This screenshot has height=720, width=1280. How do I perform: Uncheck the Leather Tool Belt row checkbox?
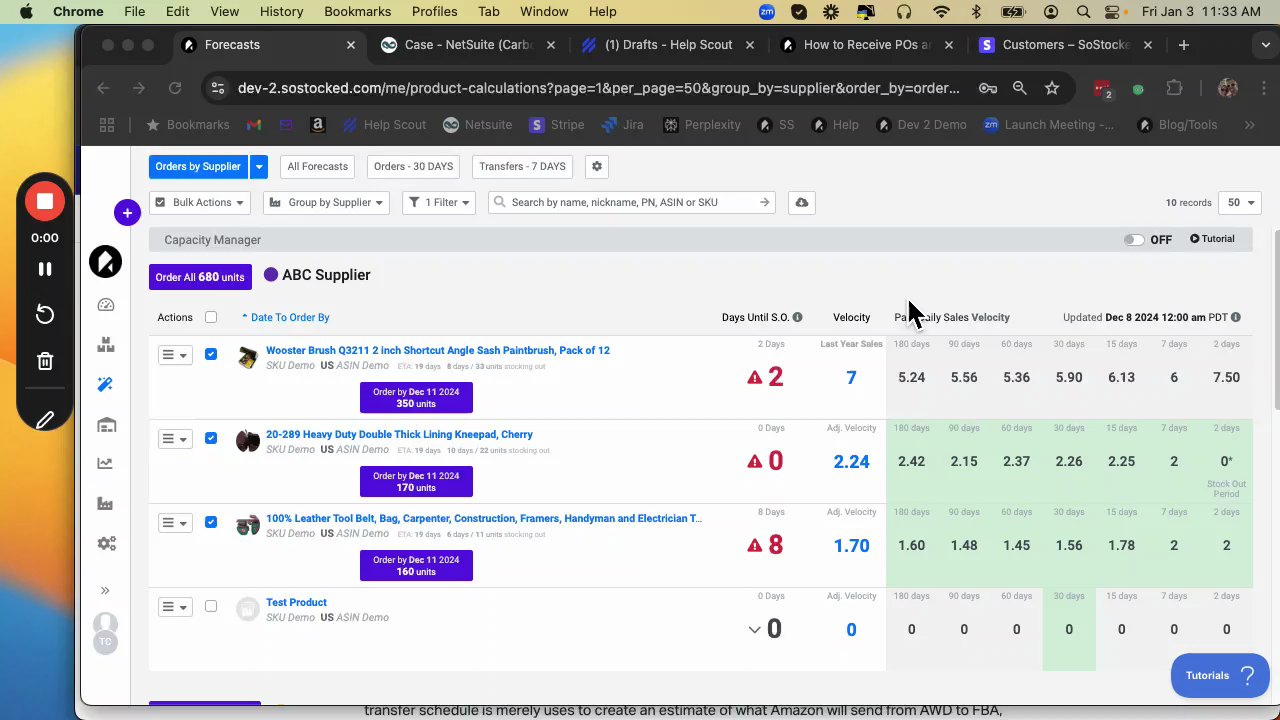[x=211, y=522]
